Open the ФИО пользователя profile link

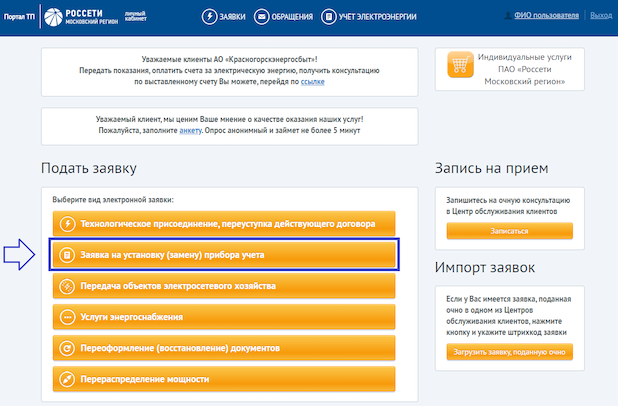[545, 16]
